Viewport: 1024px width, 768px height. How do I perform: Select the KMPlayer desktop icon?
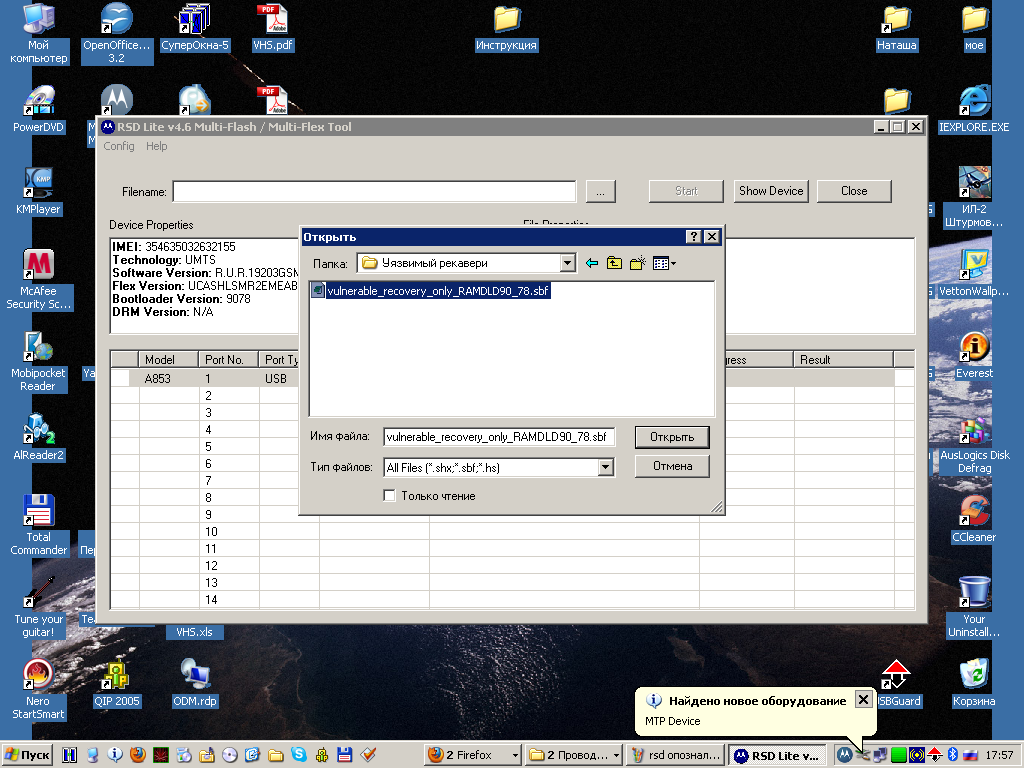click(39, 191)
